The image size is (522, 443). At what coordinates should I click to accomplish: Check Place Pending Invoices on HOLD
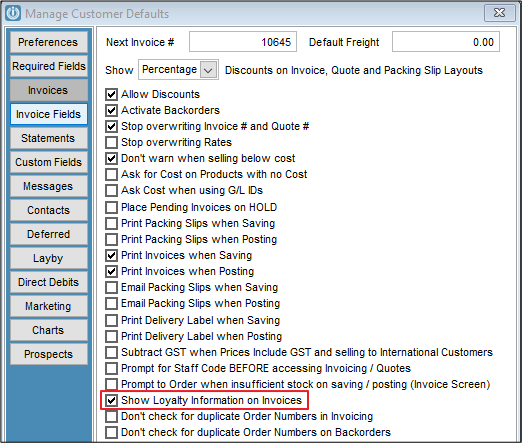point(111,207)
